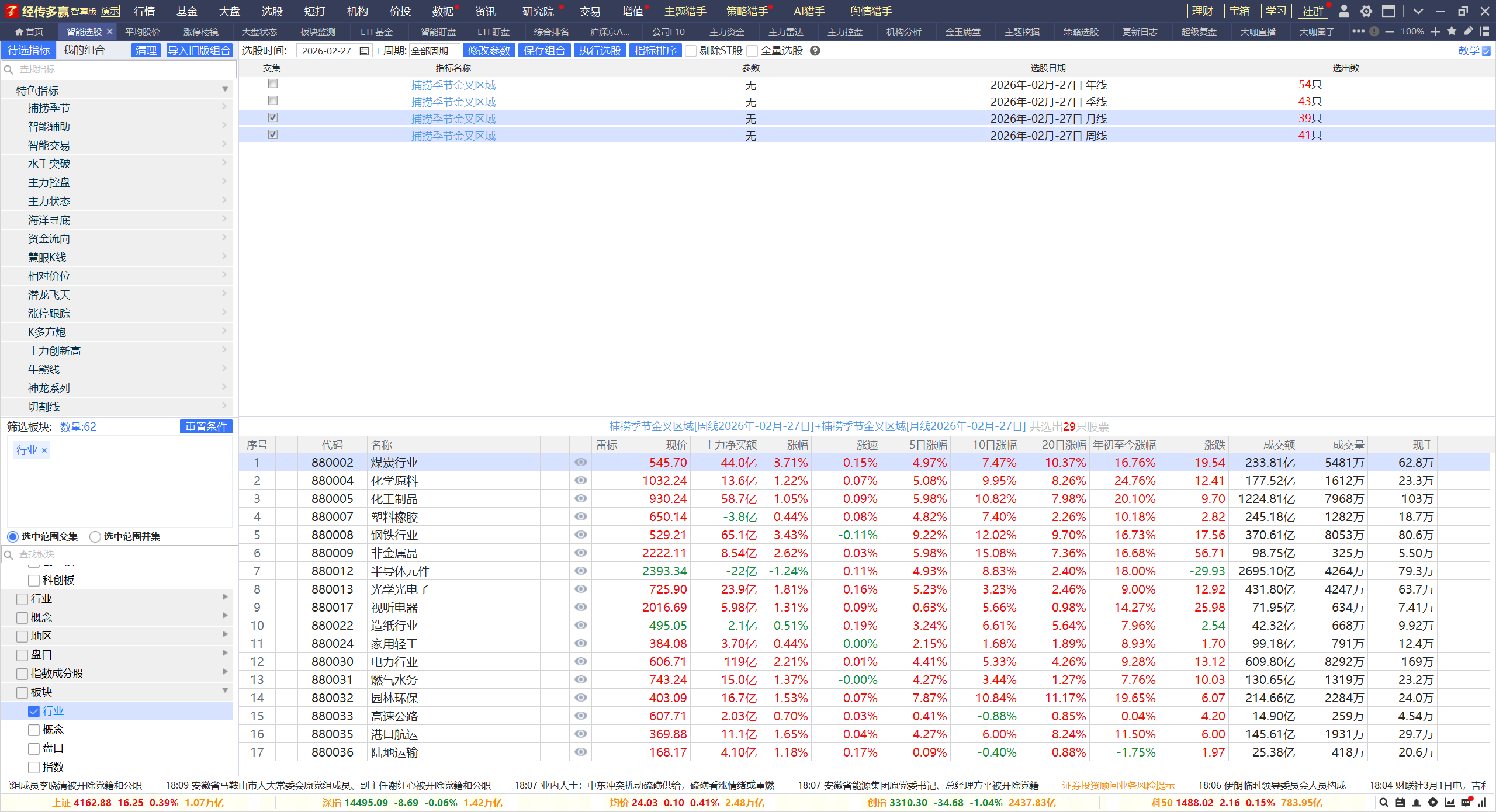Open the 周期 全部周期 dropdown
The image size is (1496, 812).
434,51
